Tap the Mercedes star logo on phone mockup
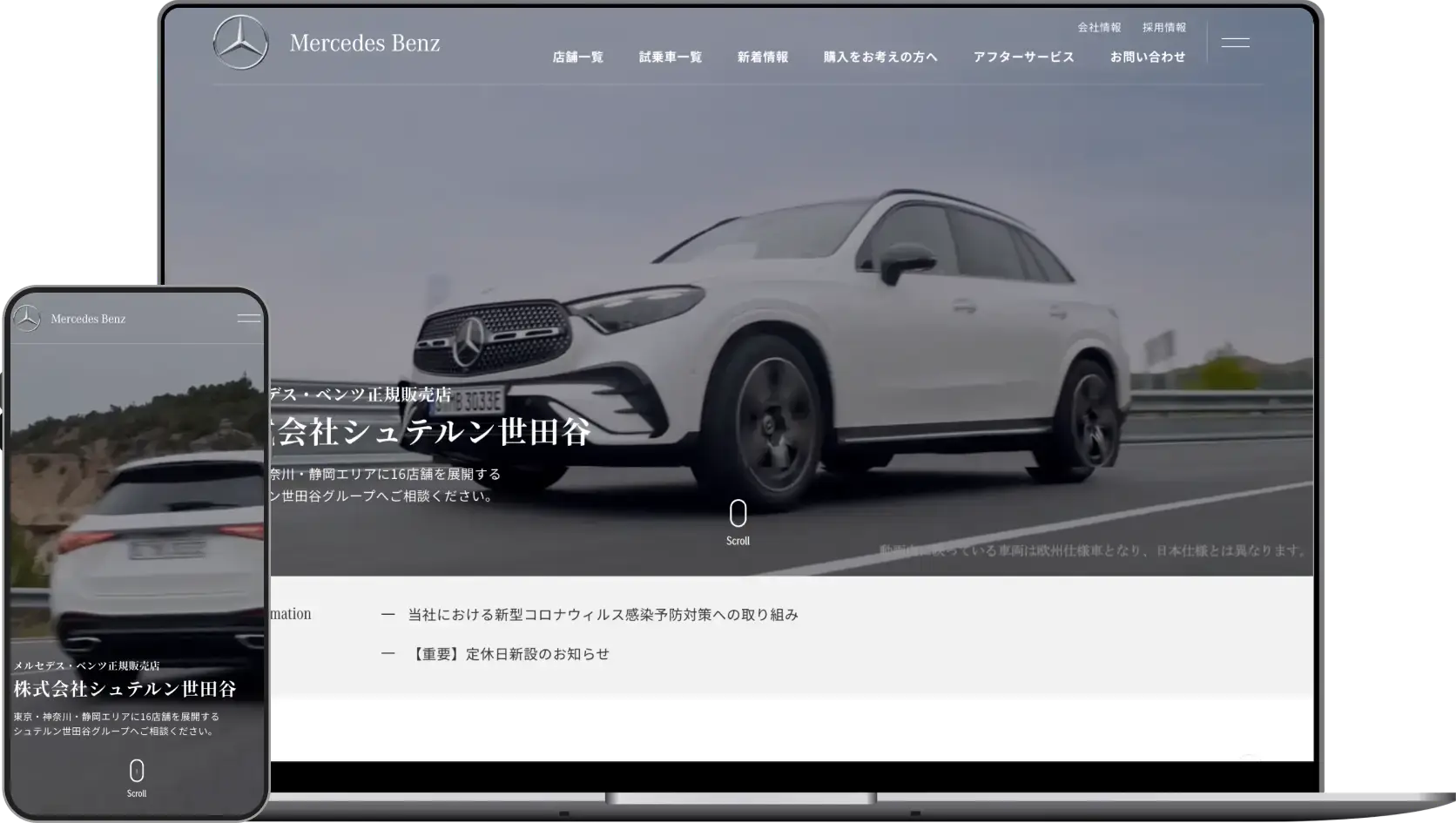The height and width of the screenshot is (823, 1456). [27, 319]
